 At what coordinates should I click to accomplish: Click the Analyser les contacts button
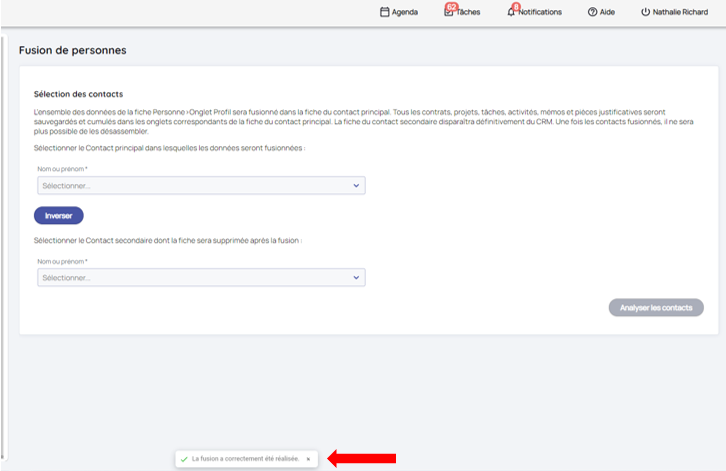point(655,308)
